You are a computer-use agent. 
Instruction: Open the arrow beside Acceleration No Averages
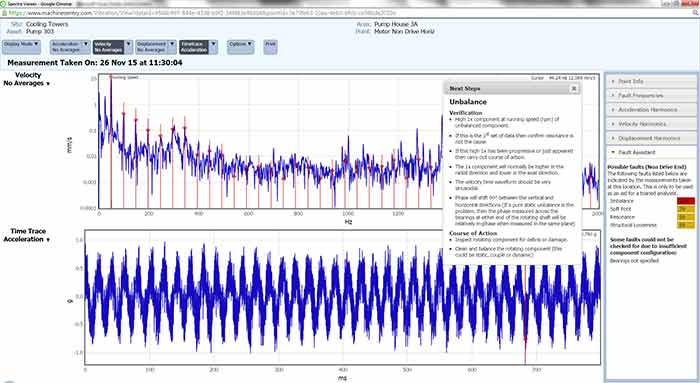(x=85, y=47)
